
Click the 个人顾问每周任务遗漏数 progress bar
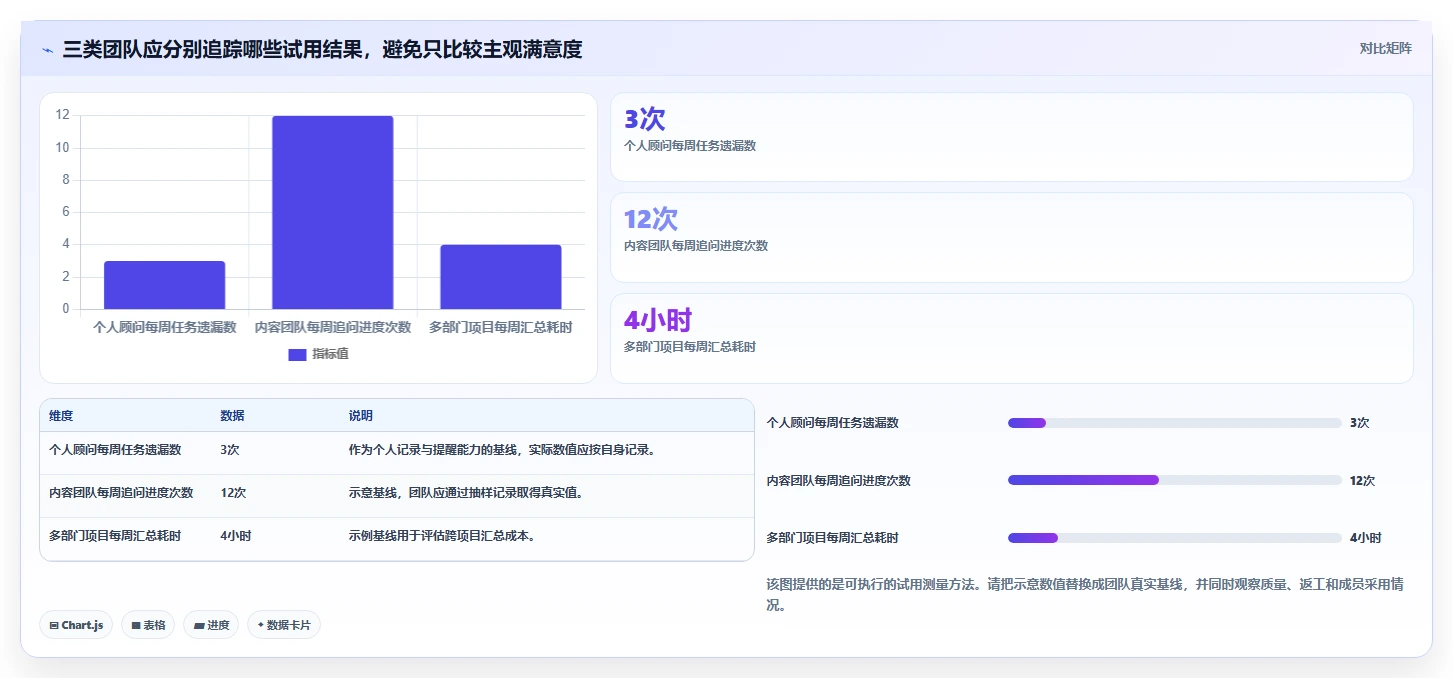tap(1175, 423)
